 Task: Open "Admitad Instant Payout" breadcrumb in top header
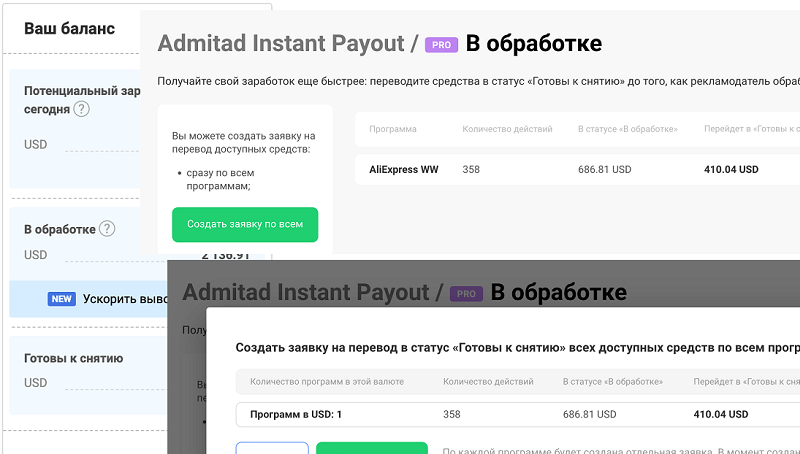281,43
